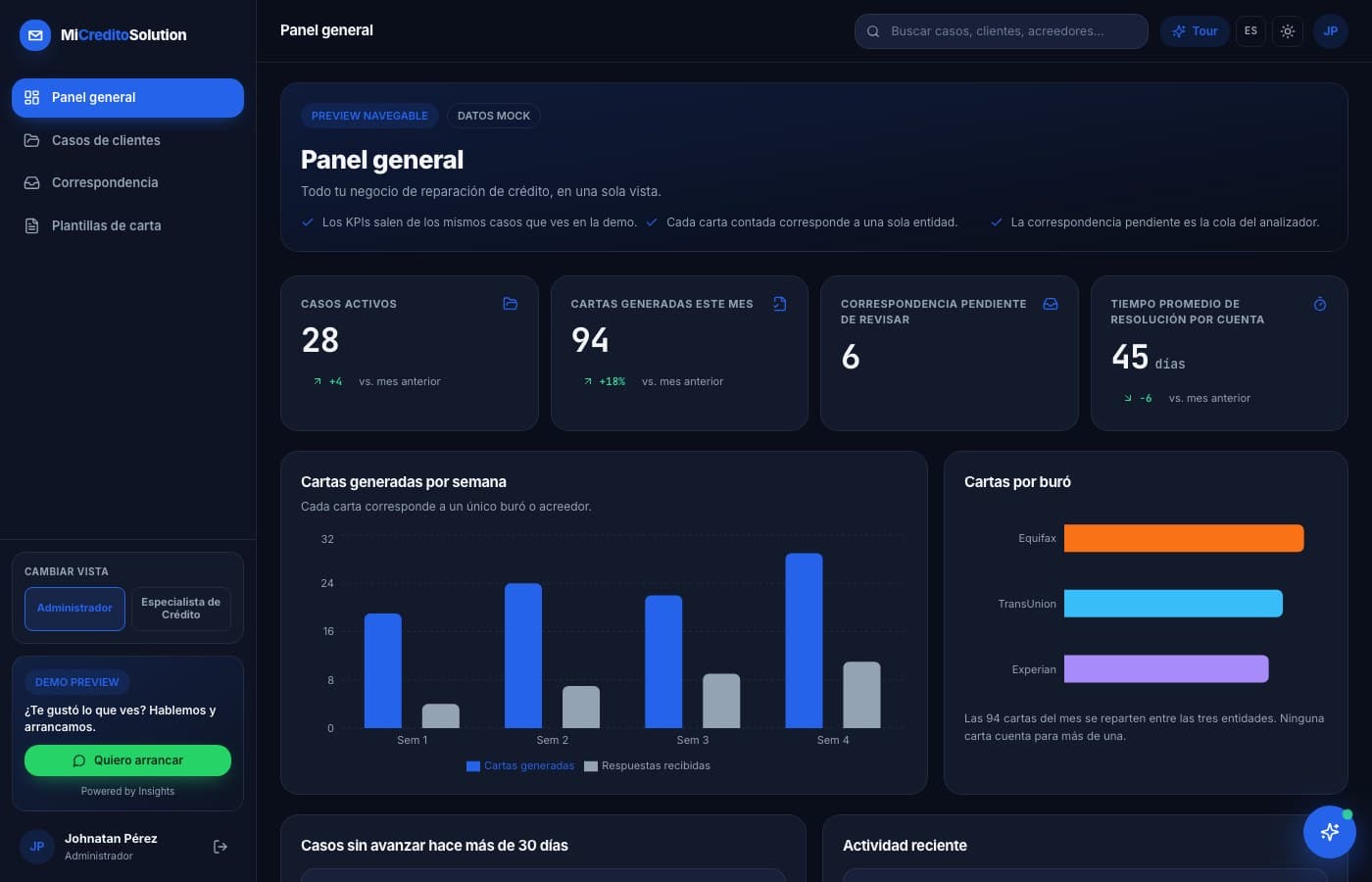Click the JP avatar beside Johnatan Pérez

[37, 847]
